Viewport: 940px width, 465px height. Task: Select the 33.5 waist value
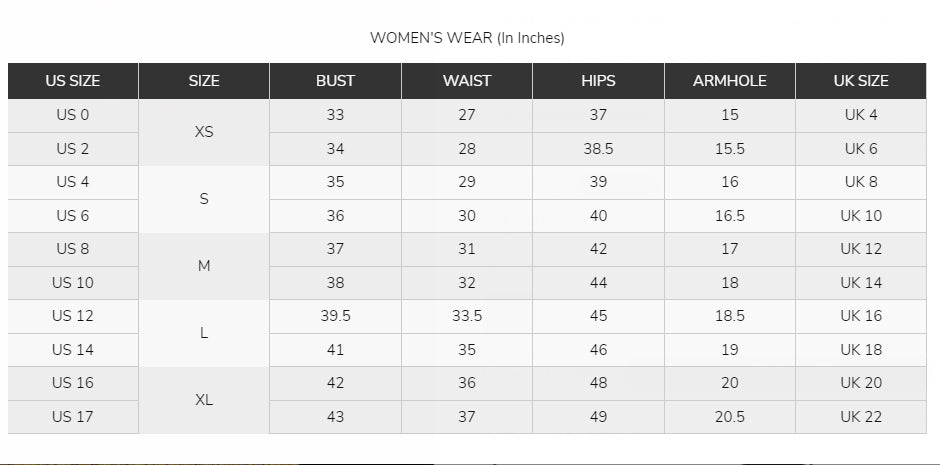(x=467, y=316)
